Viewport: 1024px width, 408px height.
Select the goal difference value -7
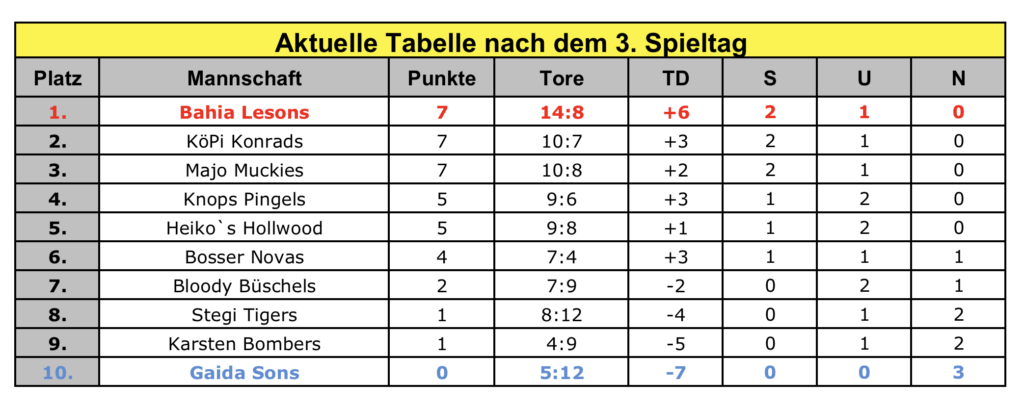675,373
